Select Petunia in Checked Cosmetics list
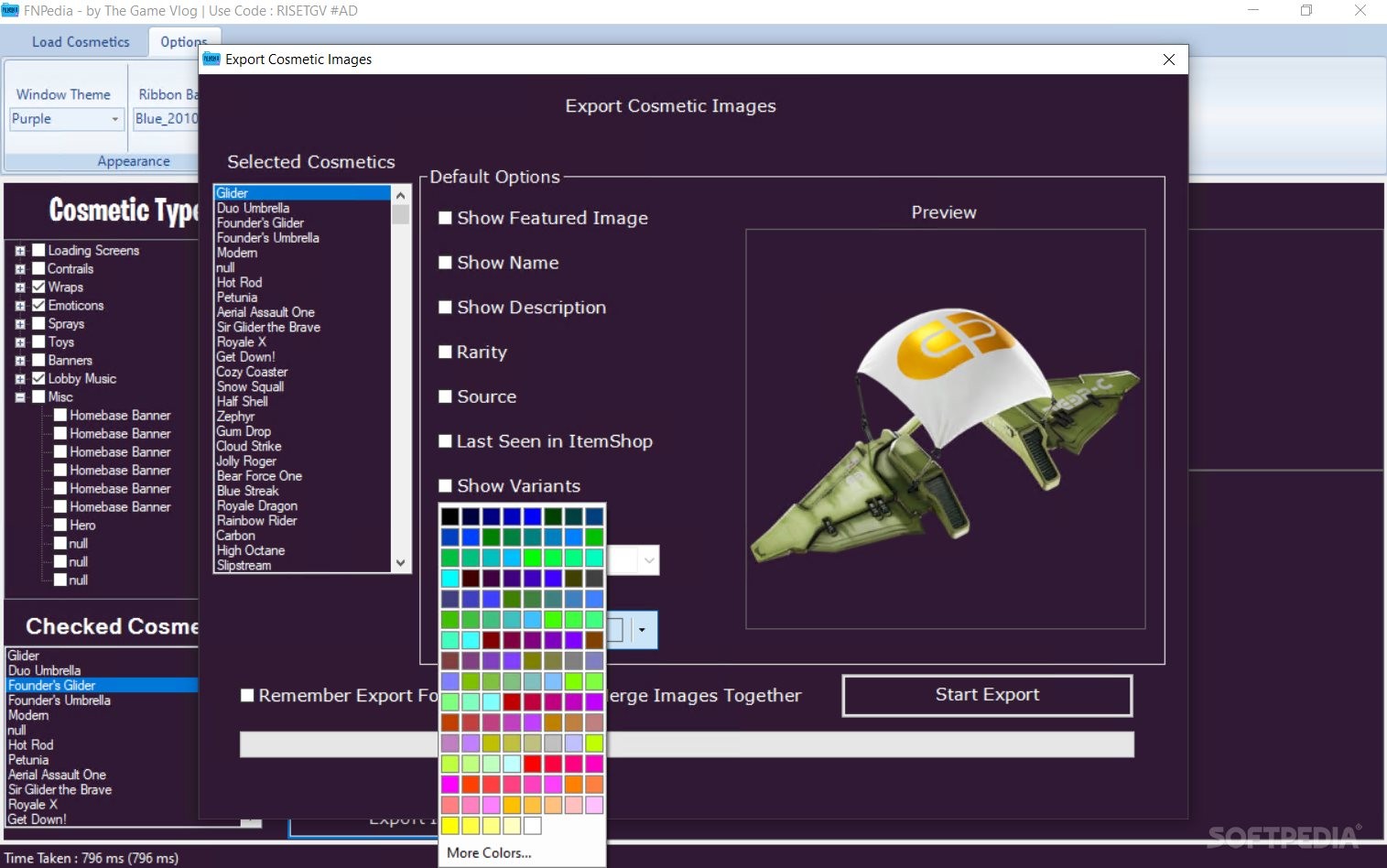Viewport: 1387px width, 868px height. coord(28,760)
